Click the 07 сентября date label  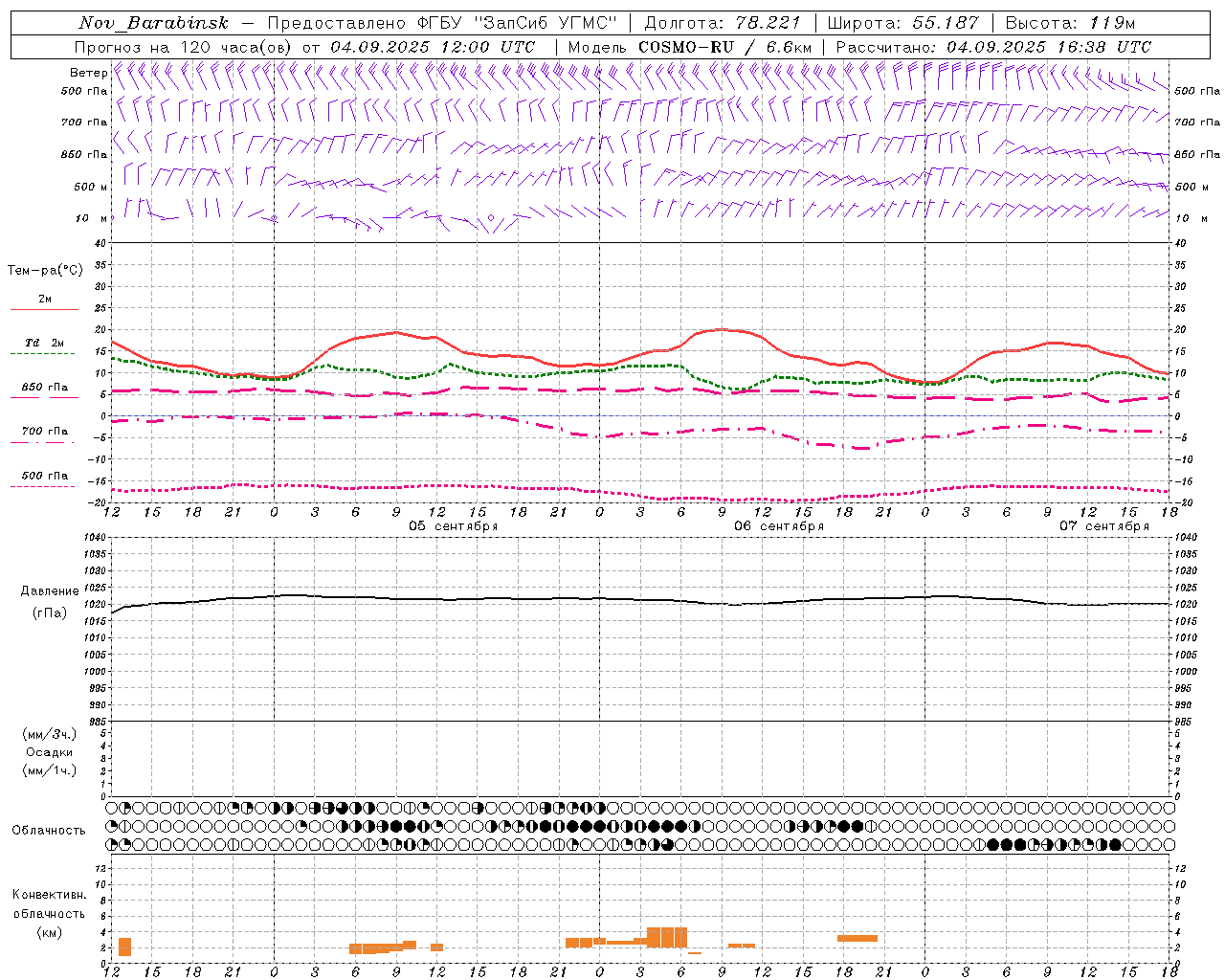tap(1104, 526)
